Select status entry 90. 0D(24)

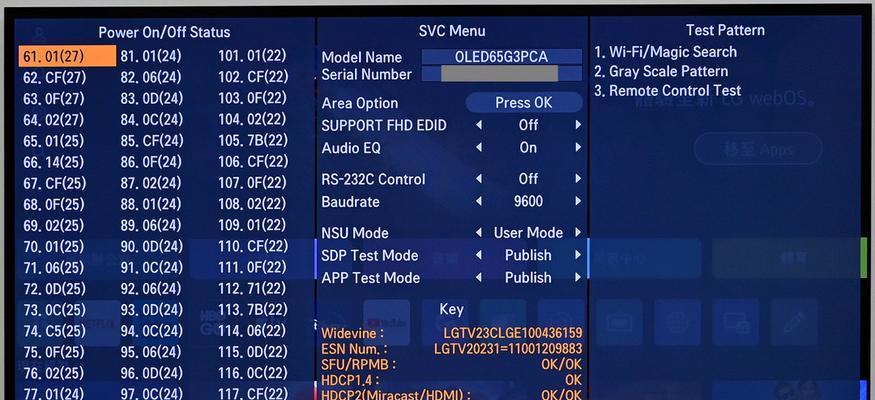152,247
